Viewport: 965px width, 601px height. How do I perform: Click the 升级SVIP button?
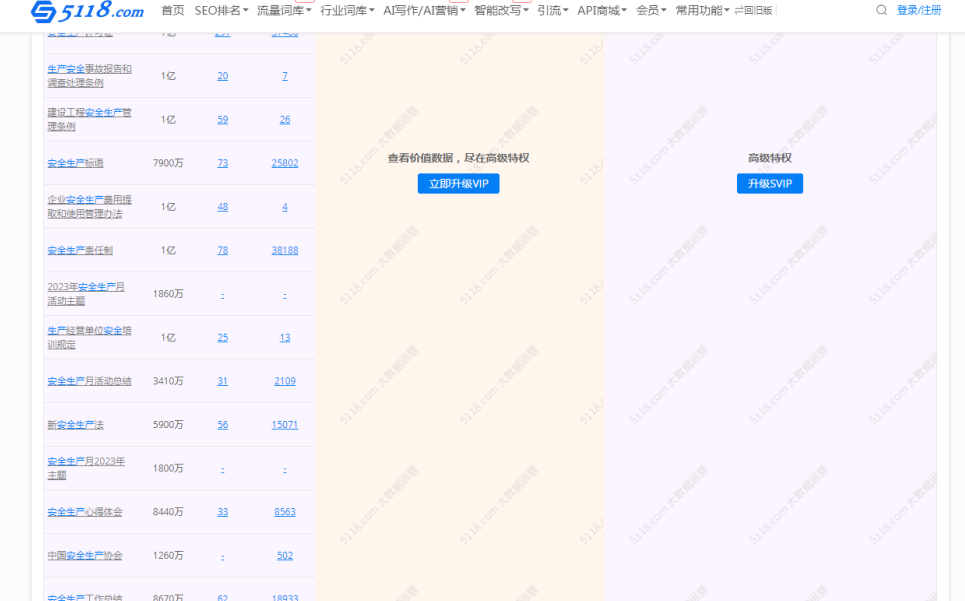pyautogui.click(x=770, y=183)
